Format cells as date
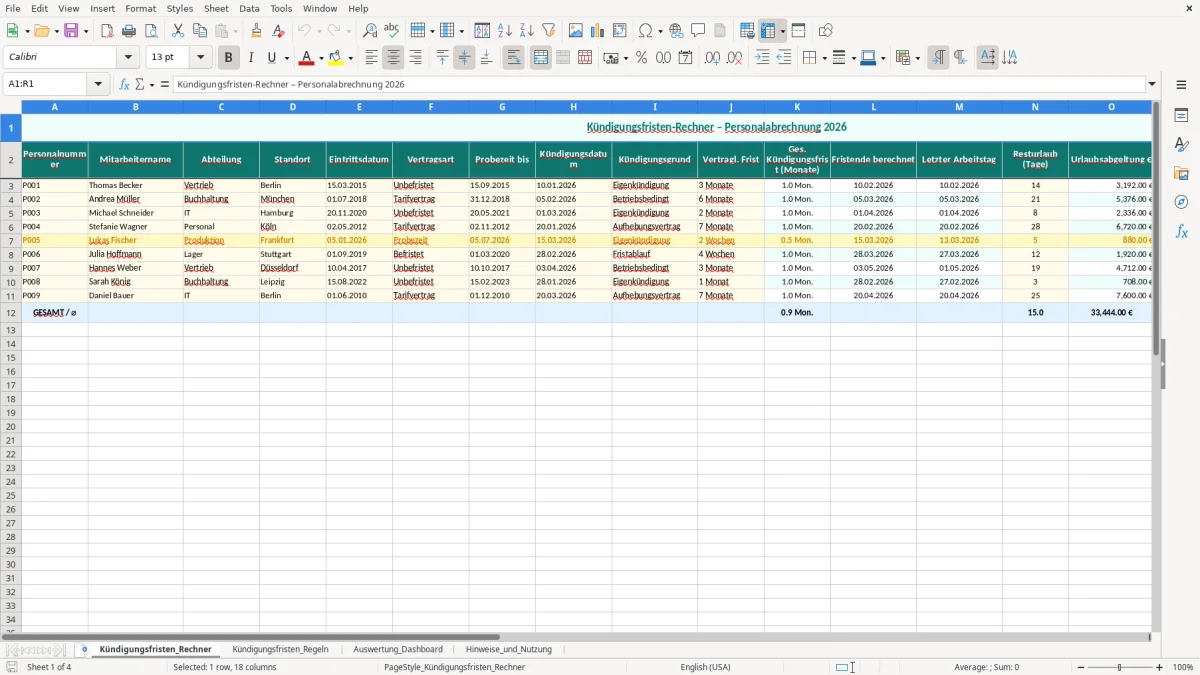The width and height of the screenshot is (1200, 675). coord(685,58)
